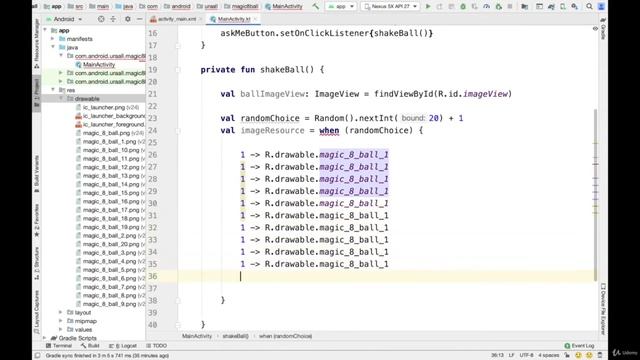Select MainActivity file in project tree
Screen dimensions: 640x360
[99, 64]
